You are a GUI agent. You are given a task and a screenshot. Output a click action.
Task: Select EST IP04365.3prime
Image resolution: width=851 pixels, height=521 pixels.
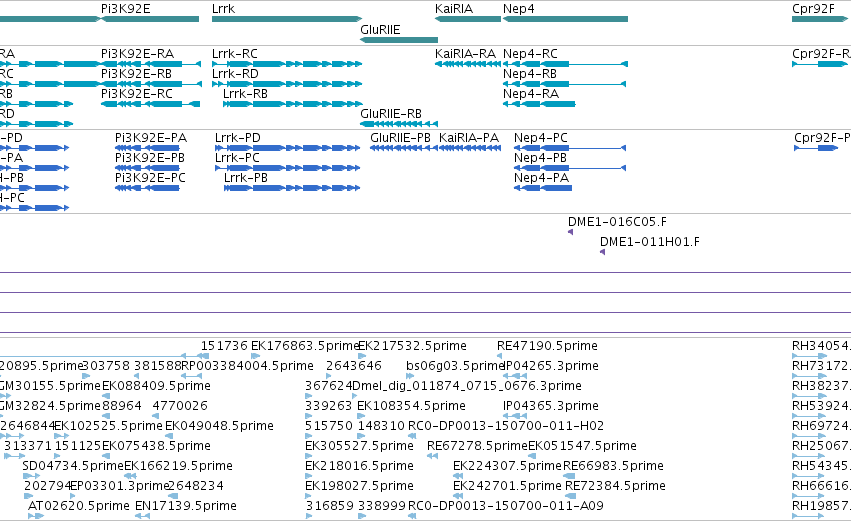point(551,406)
